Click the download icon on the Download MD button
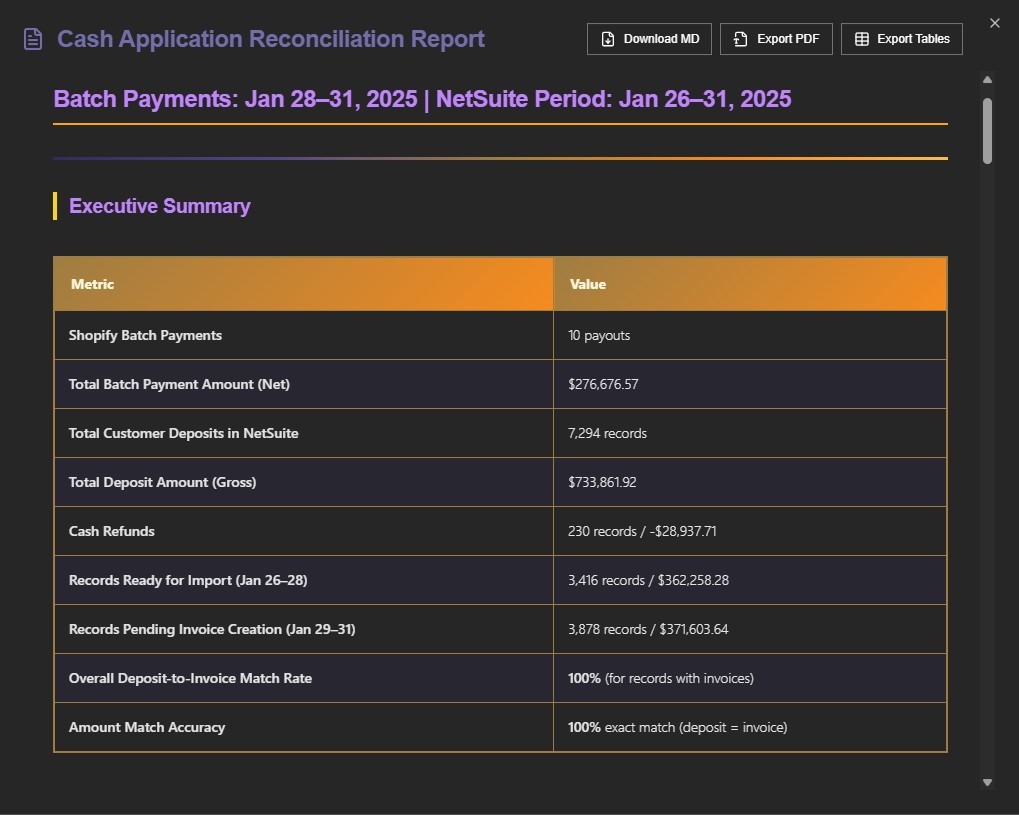 tap(608, 38)
